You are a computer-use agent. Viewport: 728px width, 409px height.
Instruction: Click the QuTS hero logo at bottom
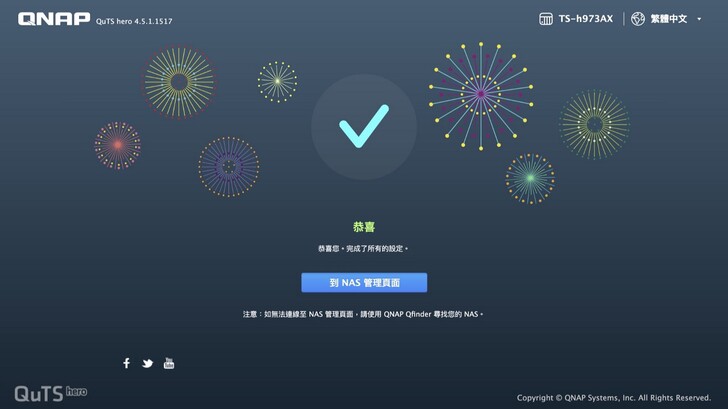point(51,394)
